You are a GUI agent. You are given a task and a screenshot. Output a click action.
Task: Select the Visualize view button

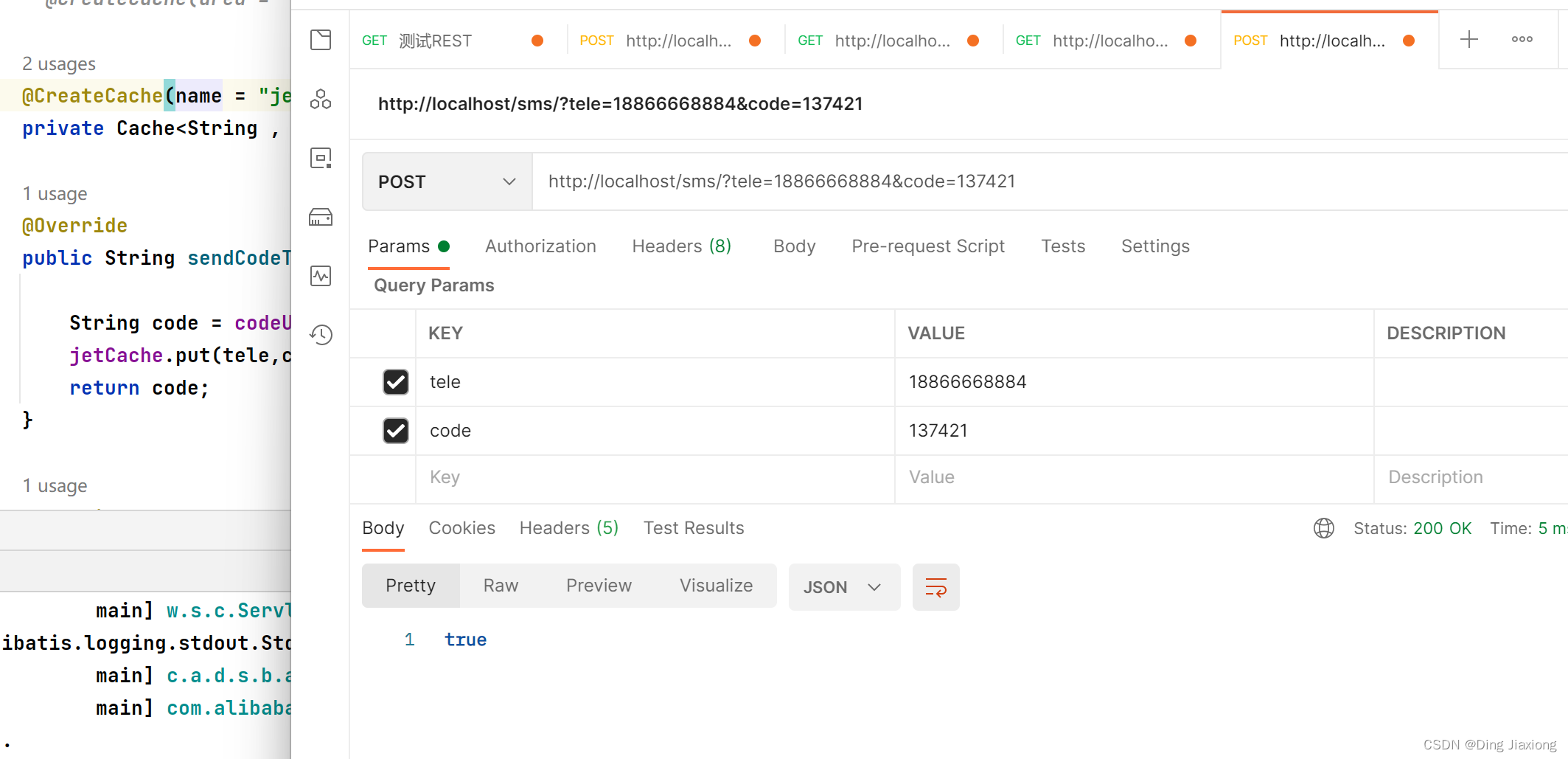[x=716, y=586]
